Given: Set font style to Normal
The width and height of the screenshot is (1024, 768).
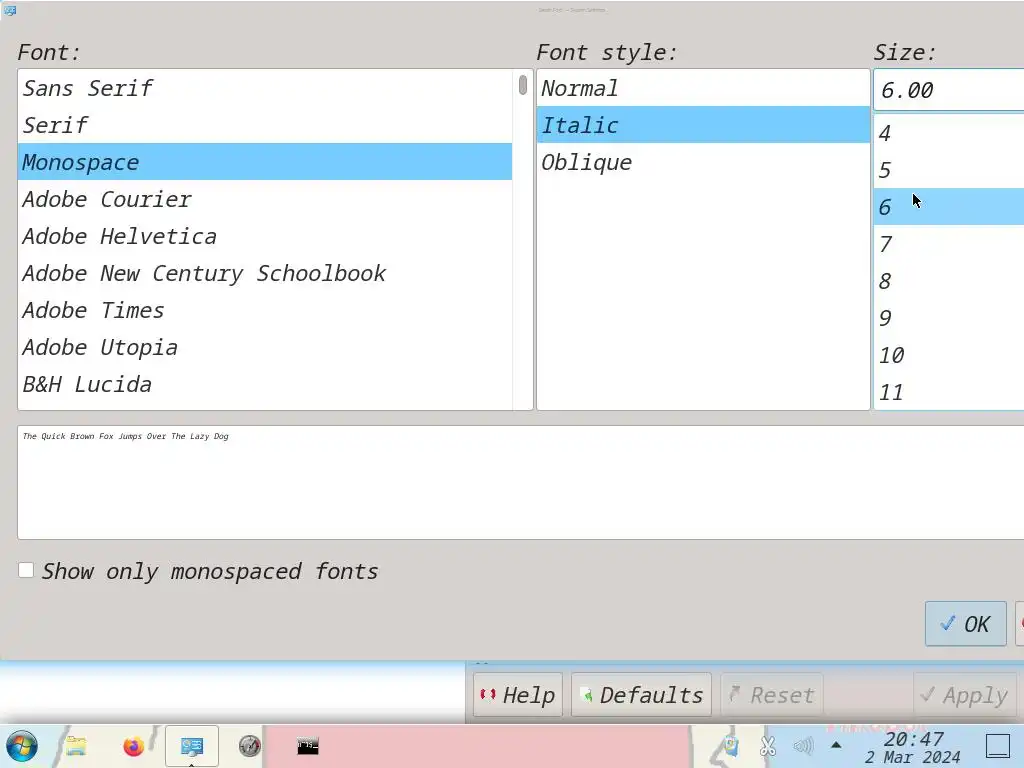Looking at the screenshot, I should [703, 88].
